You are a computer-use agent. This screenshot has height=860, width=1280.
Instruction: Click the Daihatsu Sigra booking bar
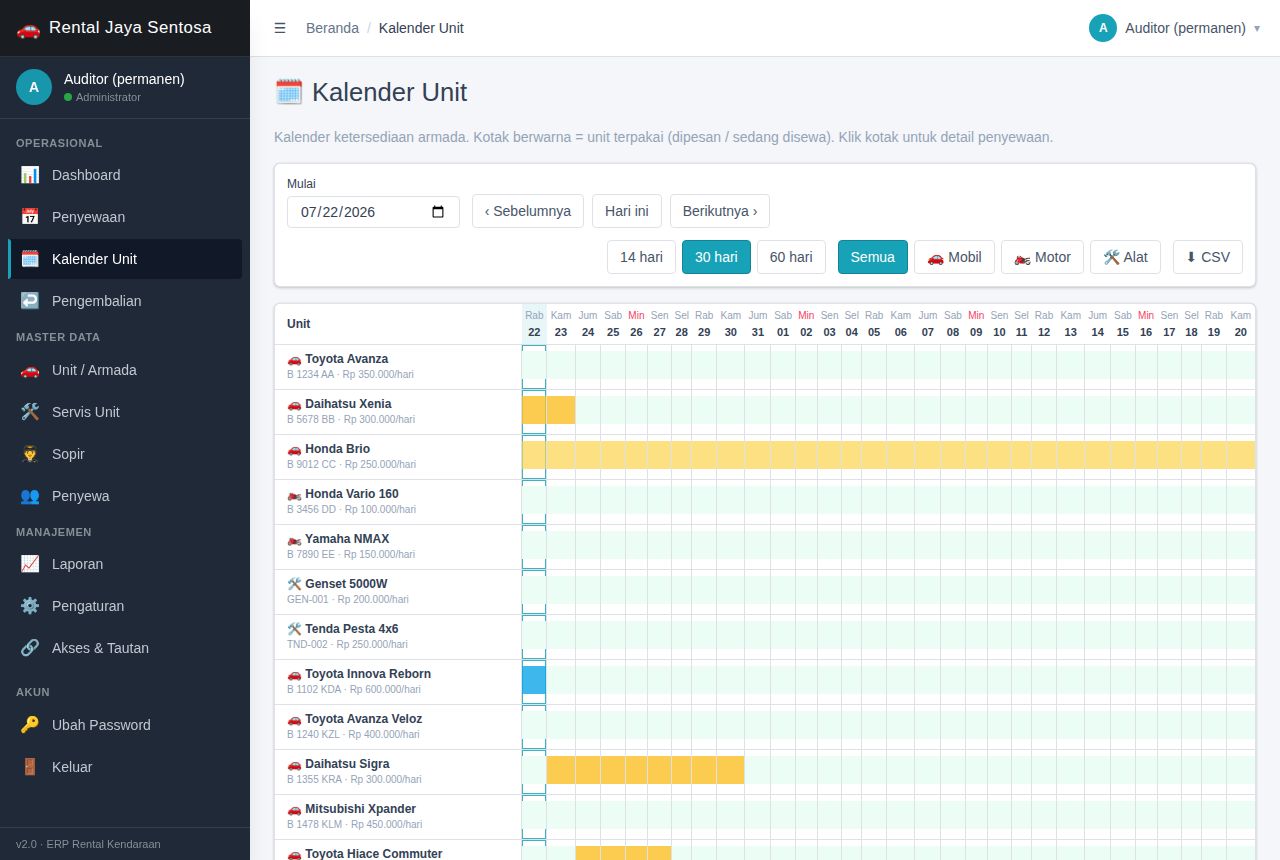(645, 770)
